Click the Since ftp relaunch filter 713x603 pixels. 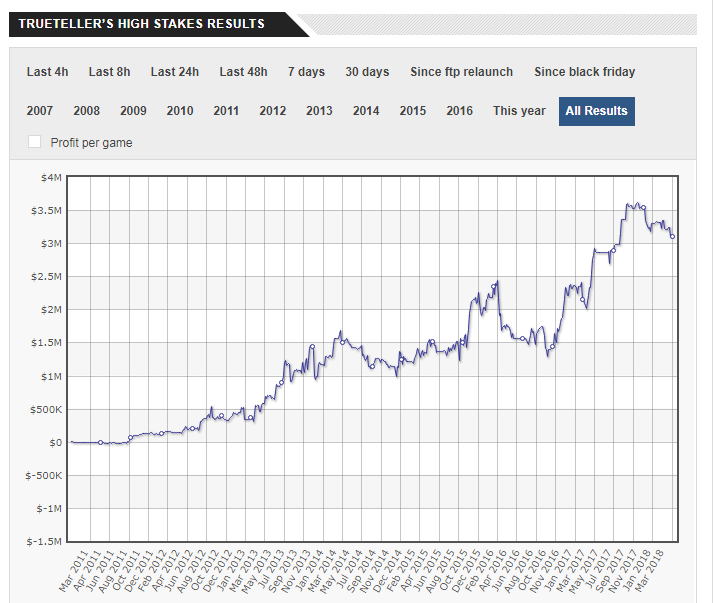coord(461,72)
